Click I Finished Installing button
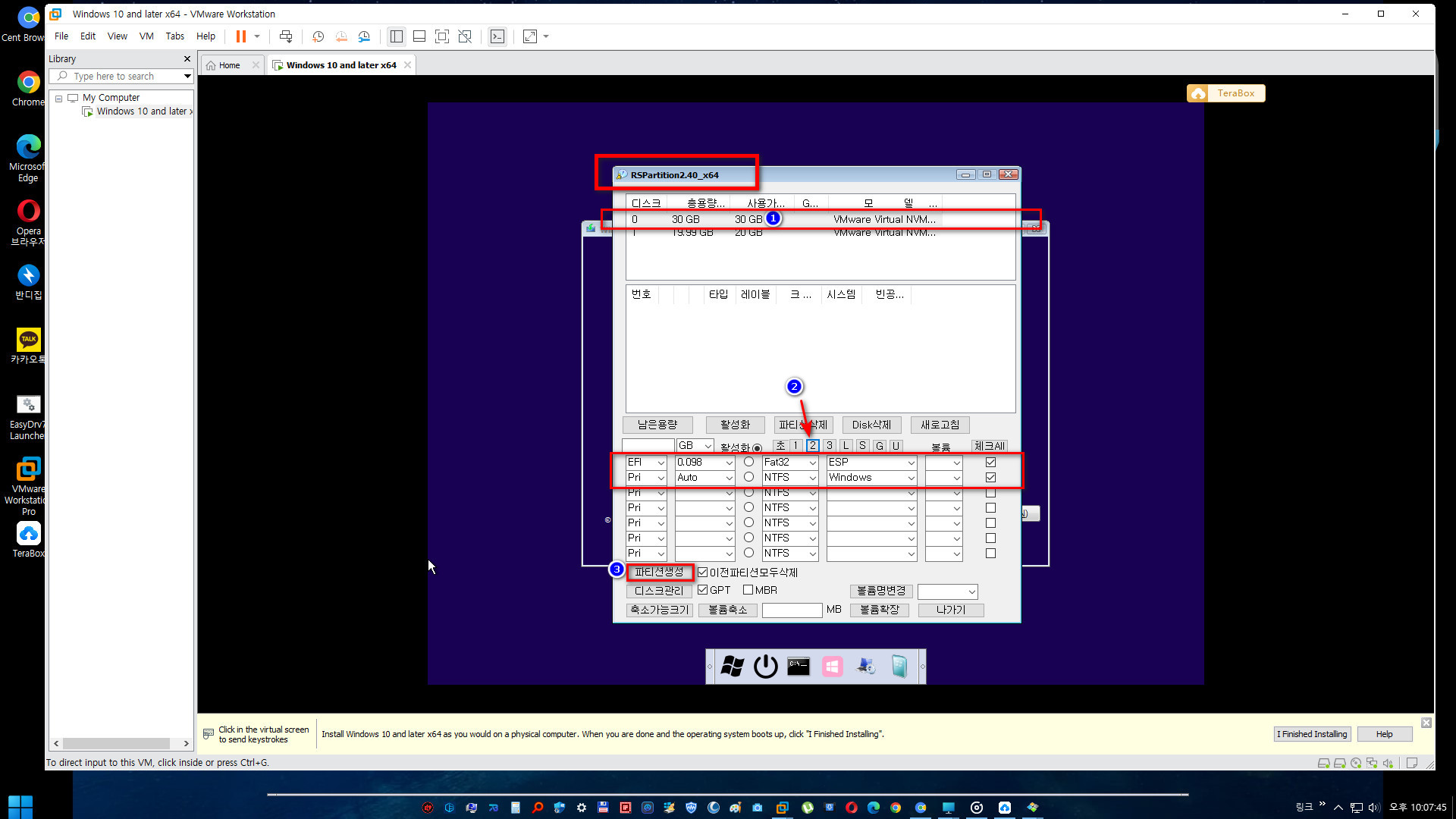This screenshot has width=1456, height=819. 1312,734
